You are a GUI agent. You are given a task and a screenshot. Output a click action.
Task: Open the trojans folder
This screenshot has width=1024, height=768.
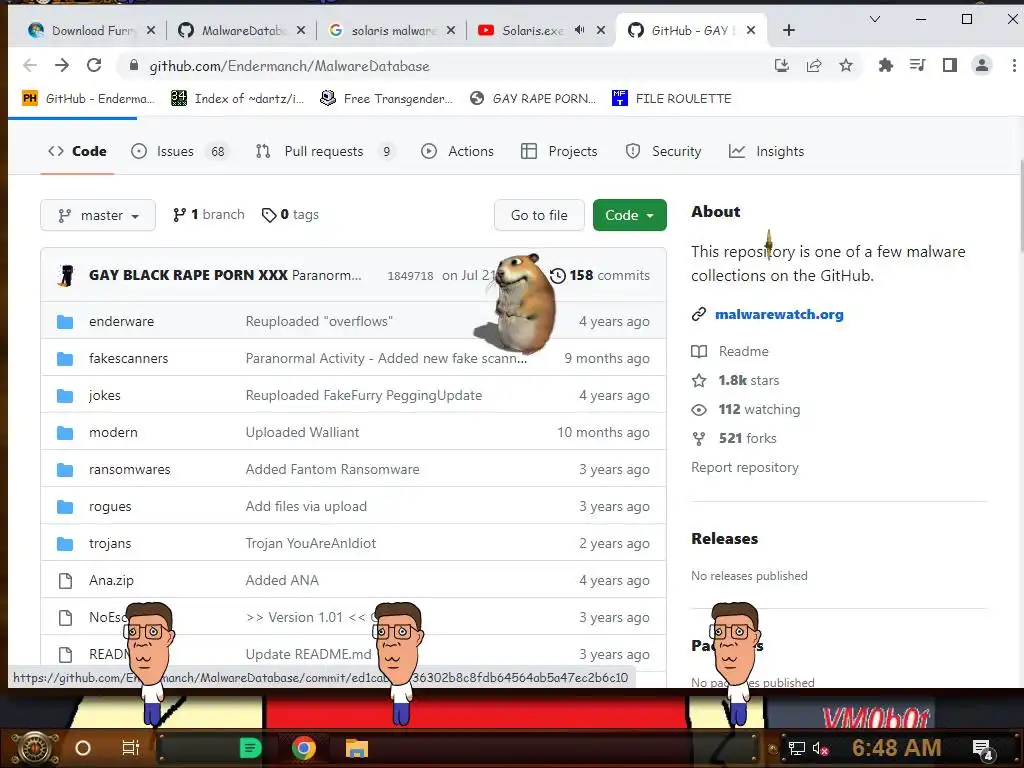point(110,543)
